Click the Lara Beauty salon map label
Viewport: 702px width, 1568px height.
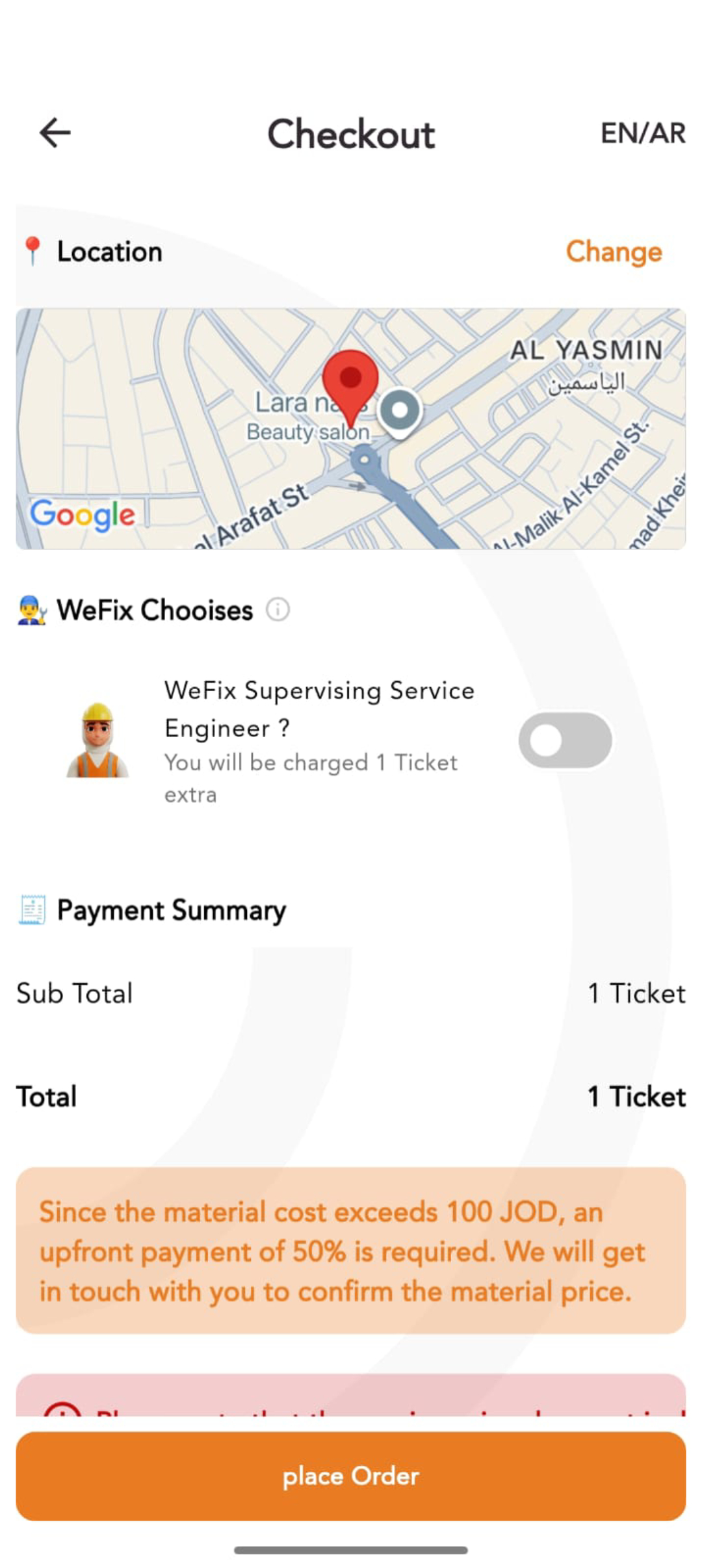tap(307, 417)
